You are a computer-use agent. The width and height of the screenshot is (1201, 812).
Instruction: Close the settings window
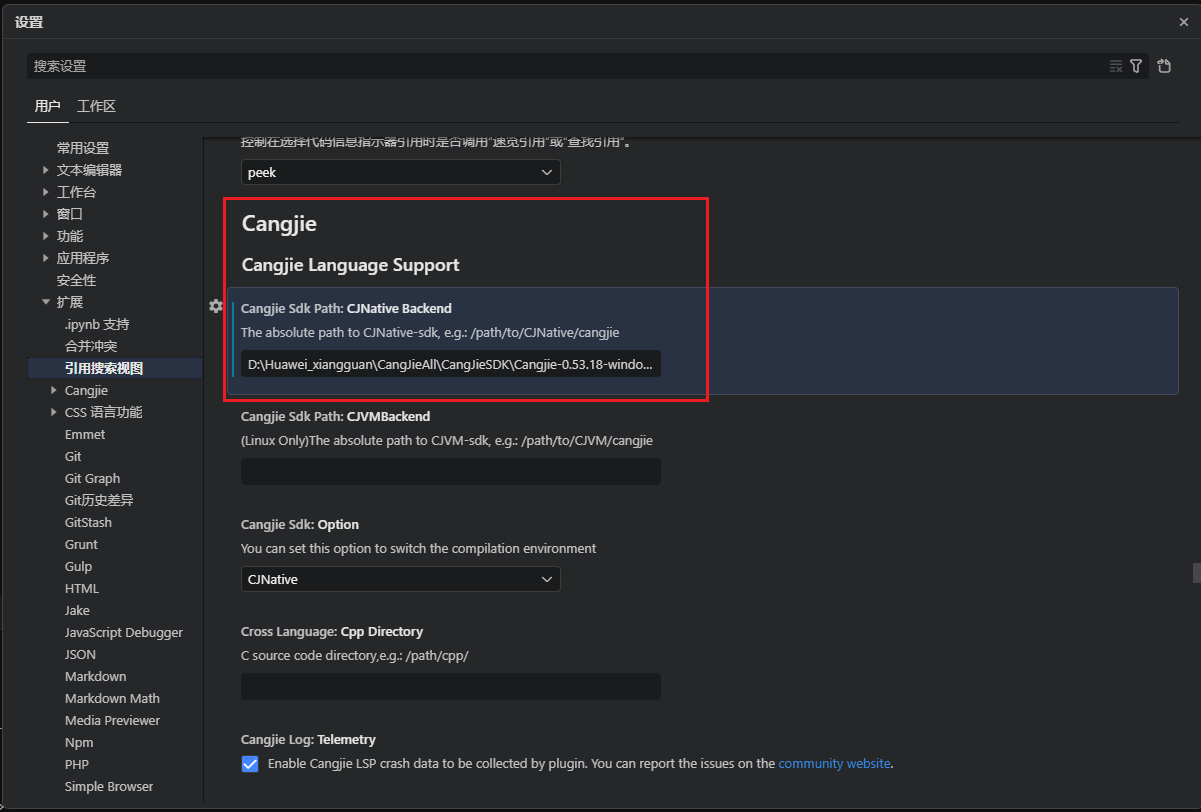click(x=1184, y=22)
